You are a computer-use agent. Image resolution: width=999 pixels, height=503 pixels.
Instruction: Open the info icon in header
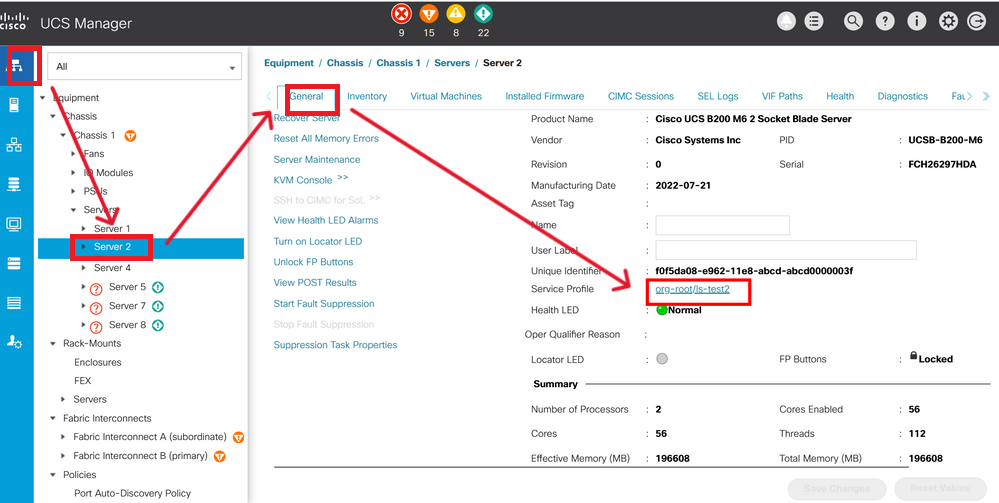coord(917,22)
